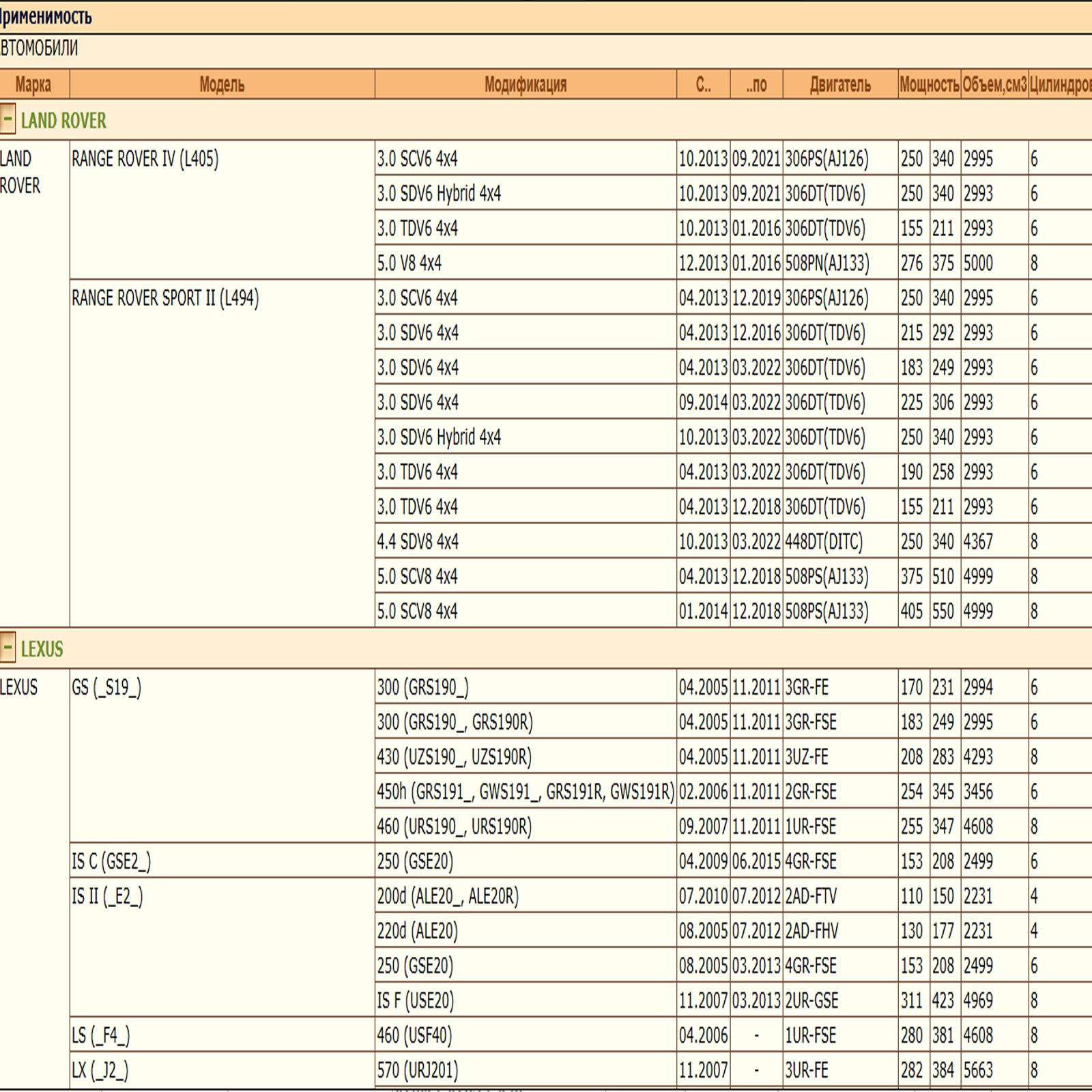Open the LAND ROVER brand heading
Viewport: 1092px width, 1092px height.
(63, 121)
